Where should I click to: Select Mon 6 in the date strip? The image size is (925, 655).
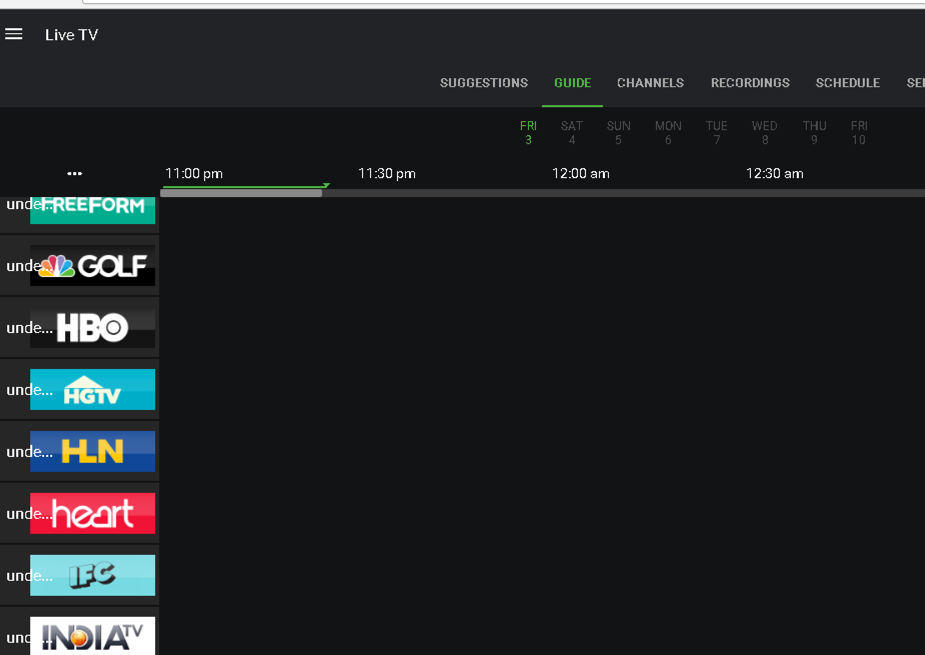click(x=668, y=133)
